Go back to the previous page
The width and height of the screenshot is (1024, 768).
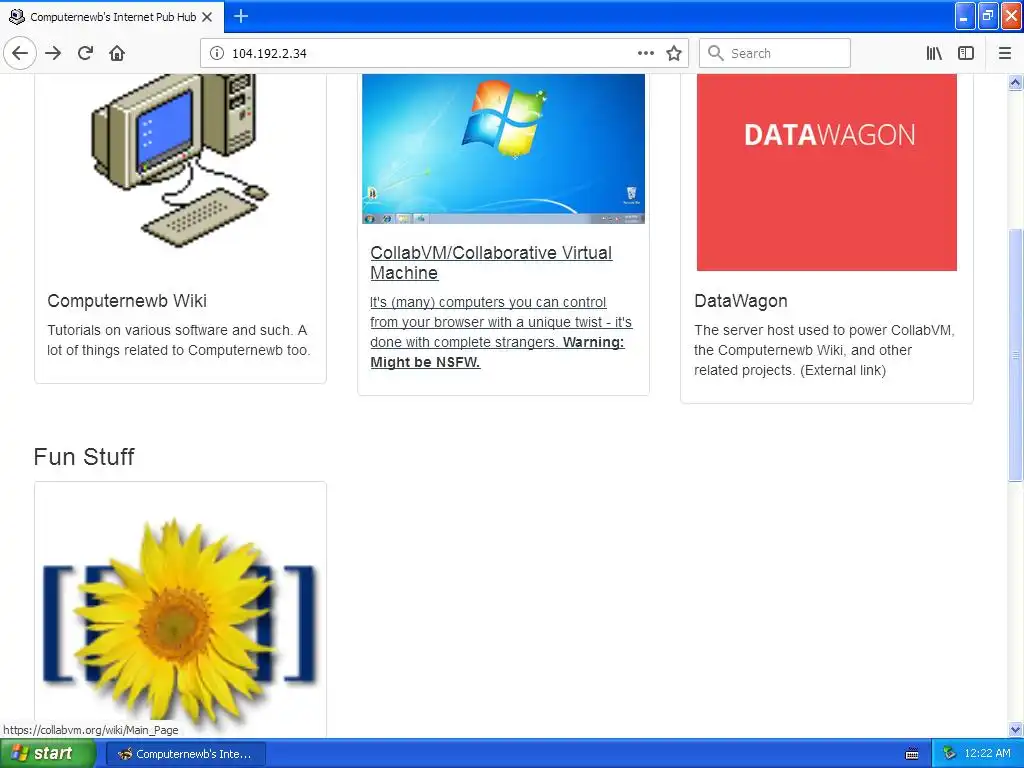[20, 53]
